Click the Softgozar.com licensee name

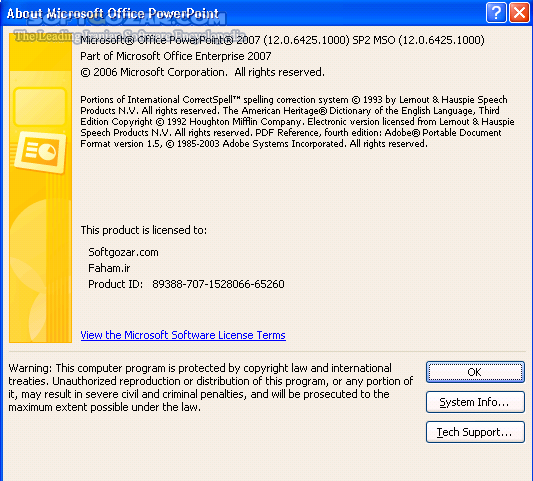(x=123, y=252)
